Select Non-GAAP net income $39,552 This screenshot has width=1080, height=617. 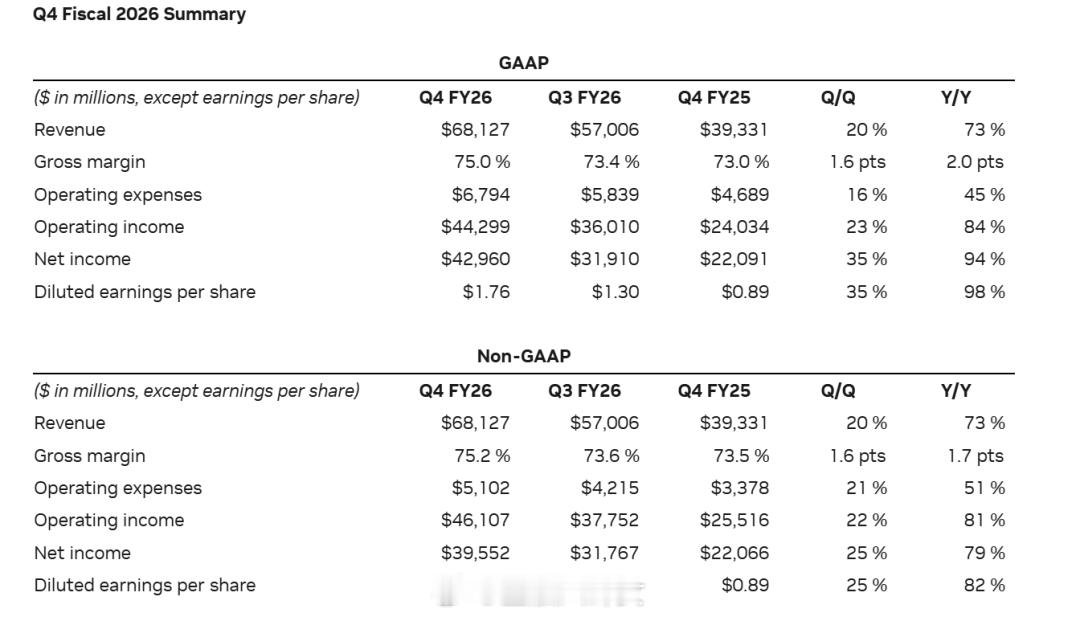[475, 553]
